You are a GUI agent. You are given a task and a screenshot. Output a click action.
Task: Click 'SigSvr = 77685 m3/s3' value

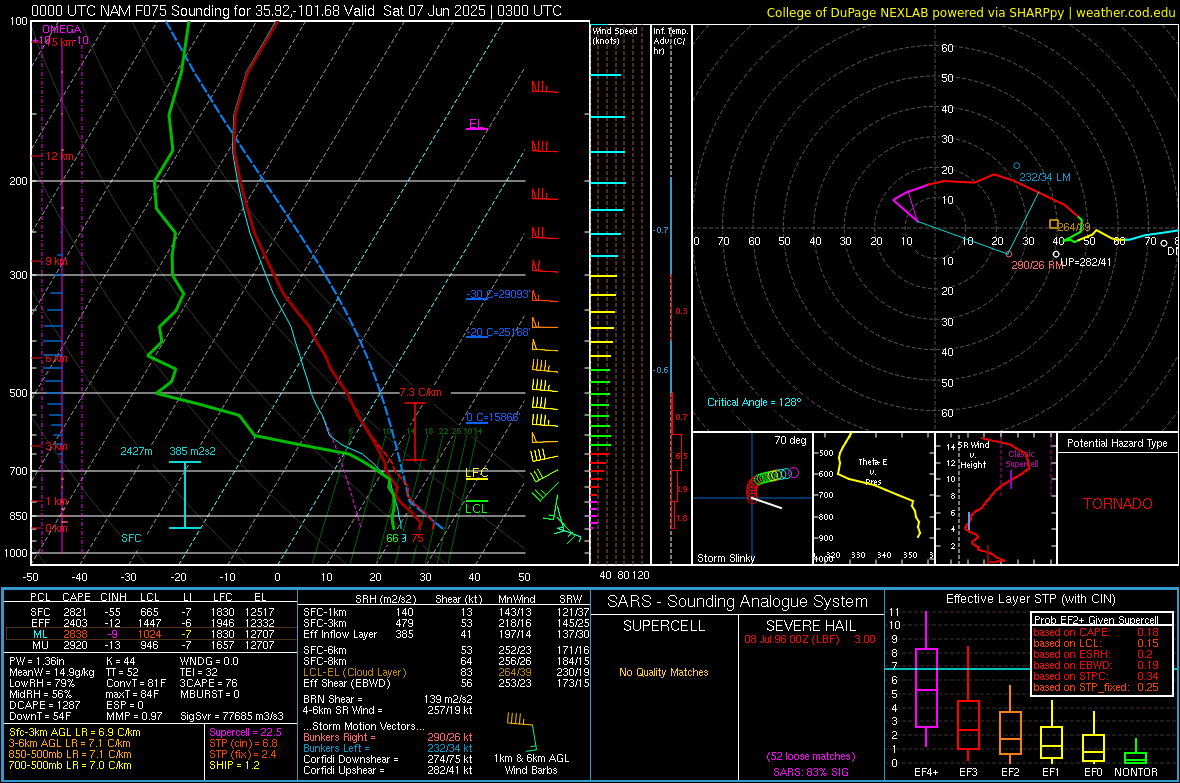click(232, 716)
